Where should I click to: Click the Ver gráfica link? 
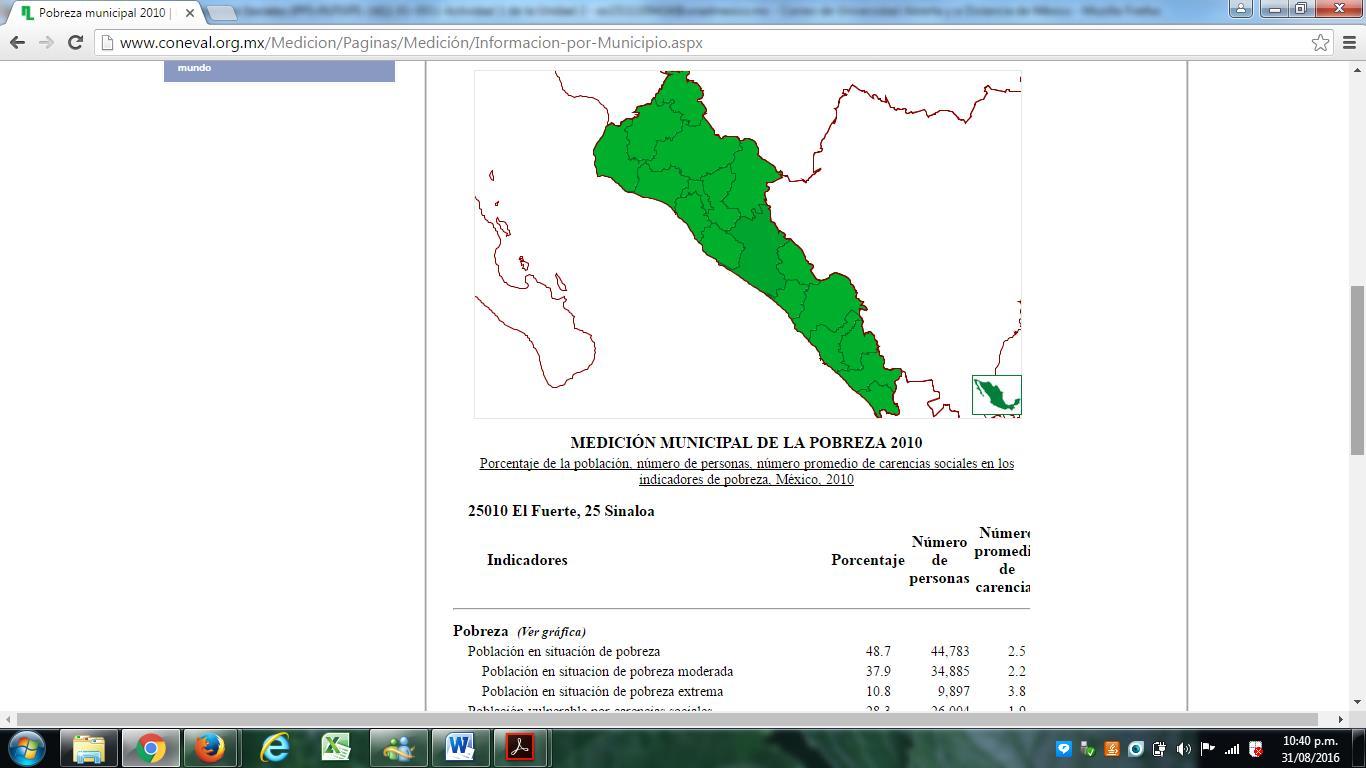coord(551,632)
